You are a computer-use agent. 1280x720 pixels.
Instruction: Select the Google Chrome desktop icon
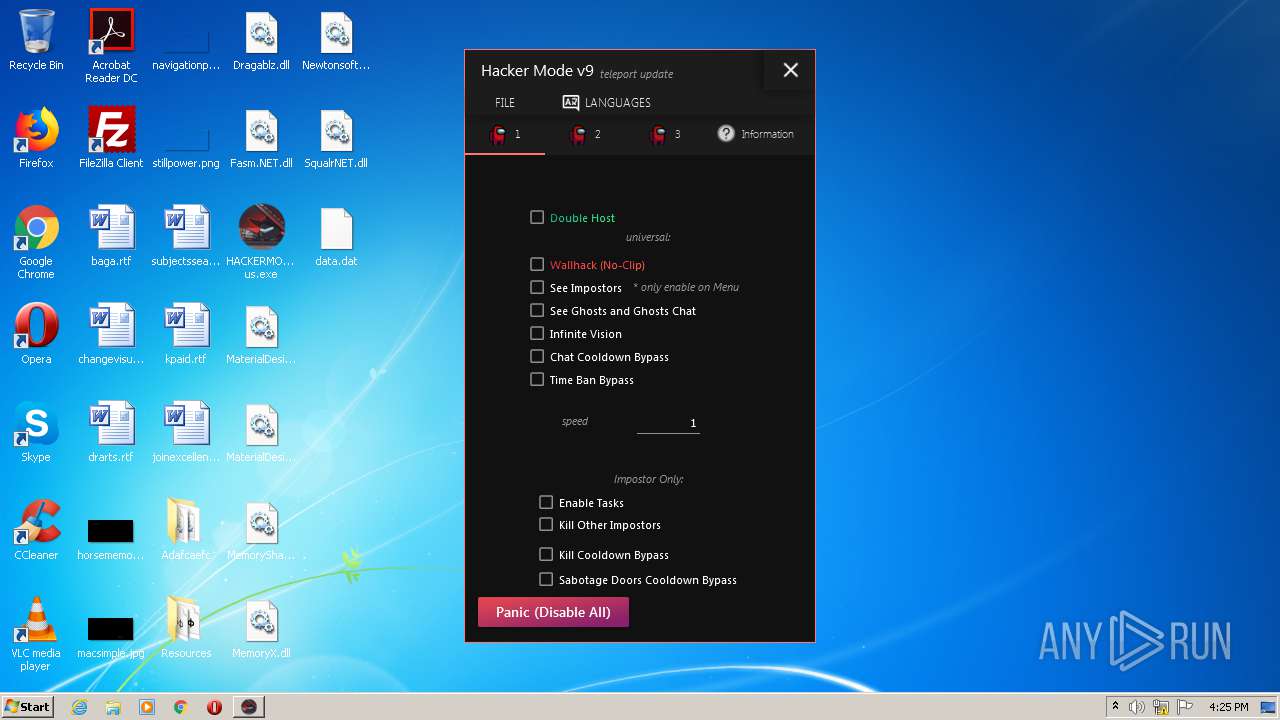click(x=36, y=242)
